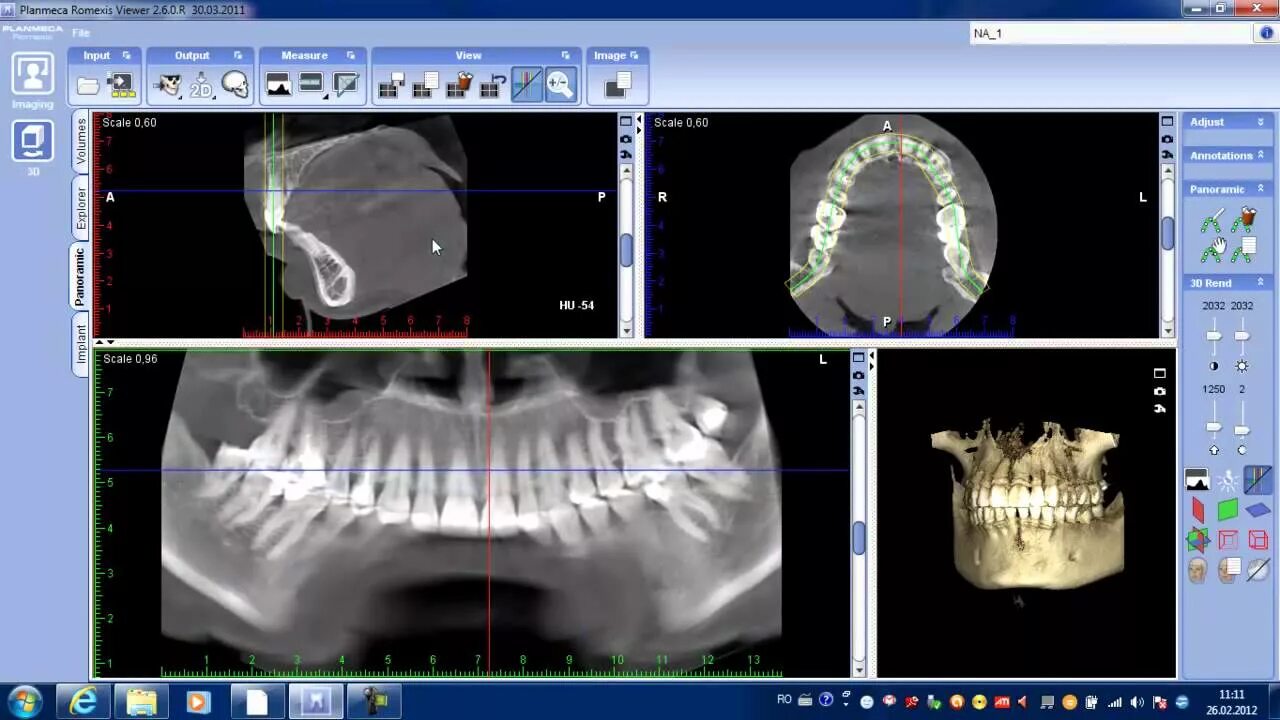Click the first layout icon in View
This screenshot has height=720, width=1280.
pyautogui.click(x=391, y=86)
